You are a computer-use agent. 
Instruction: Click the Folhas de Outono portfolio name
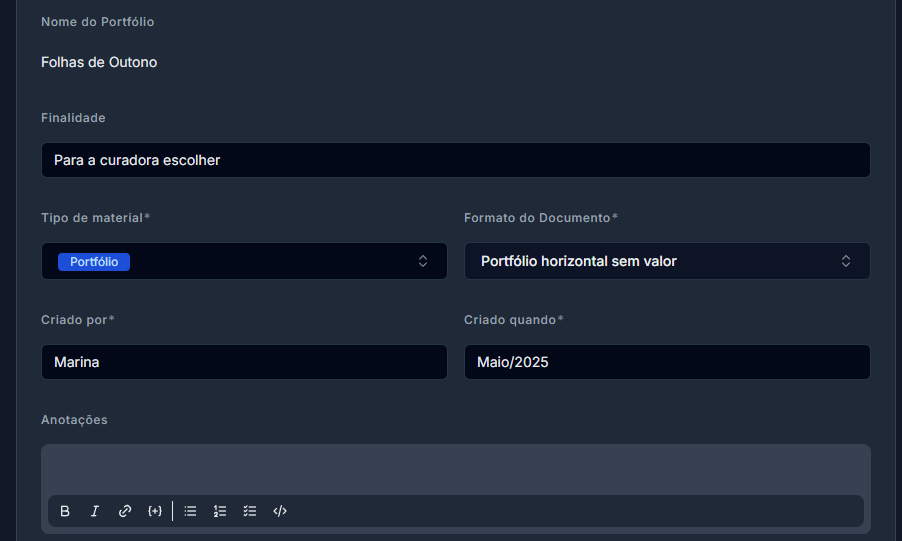click(x=99, y=62)
